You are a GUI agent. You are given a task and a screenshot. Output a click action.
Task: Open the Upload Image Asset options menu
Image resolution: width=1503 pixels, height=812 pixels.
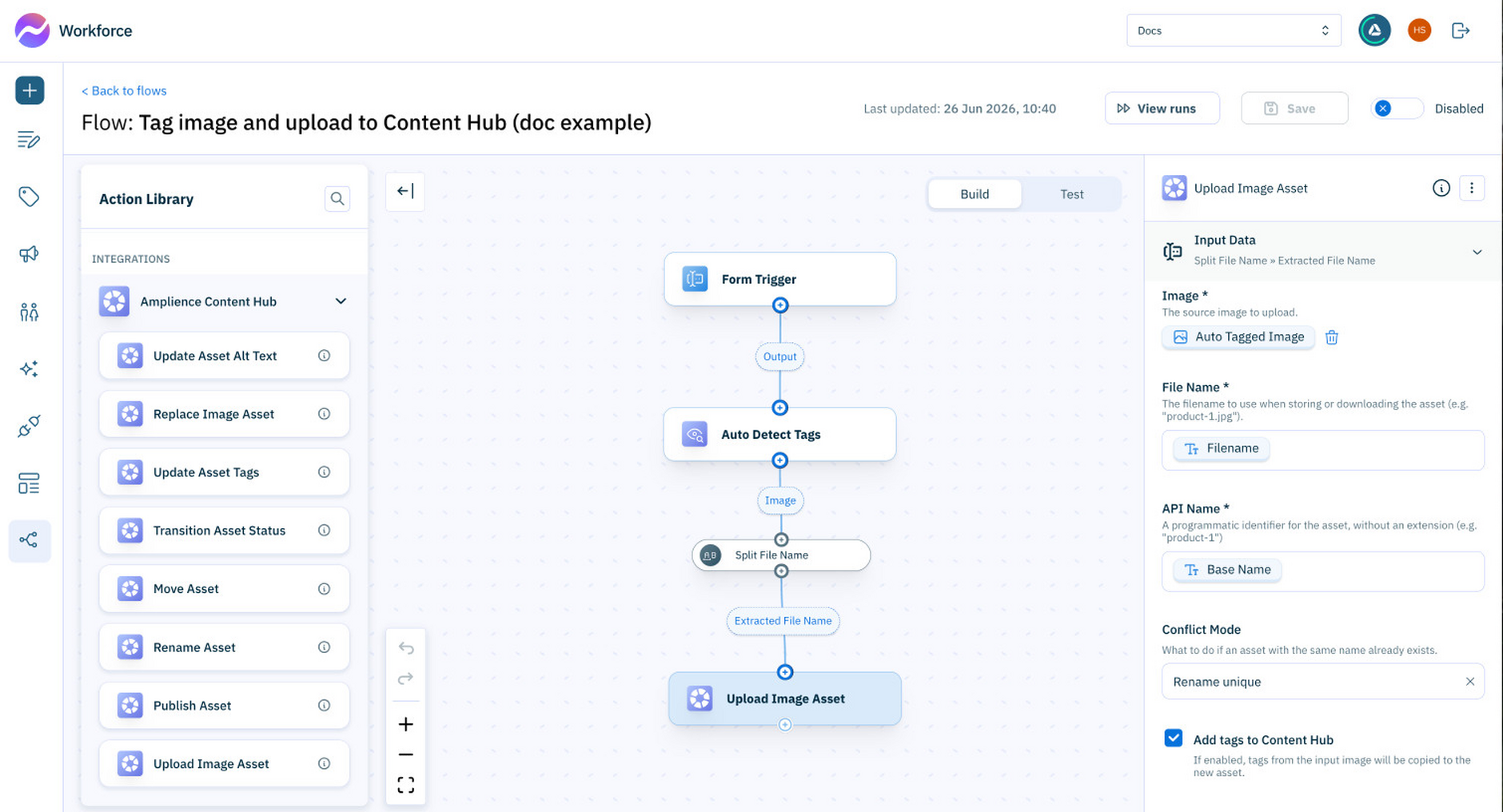coord(1472,188)
